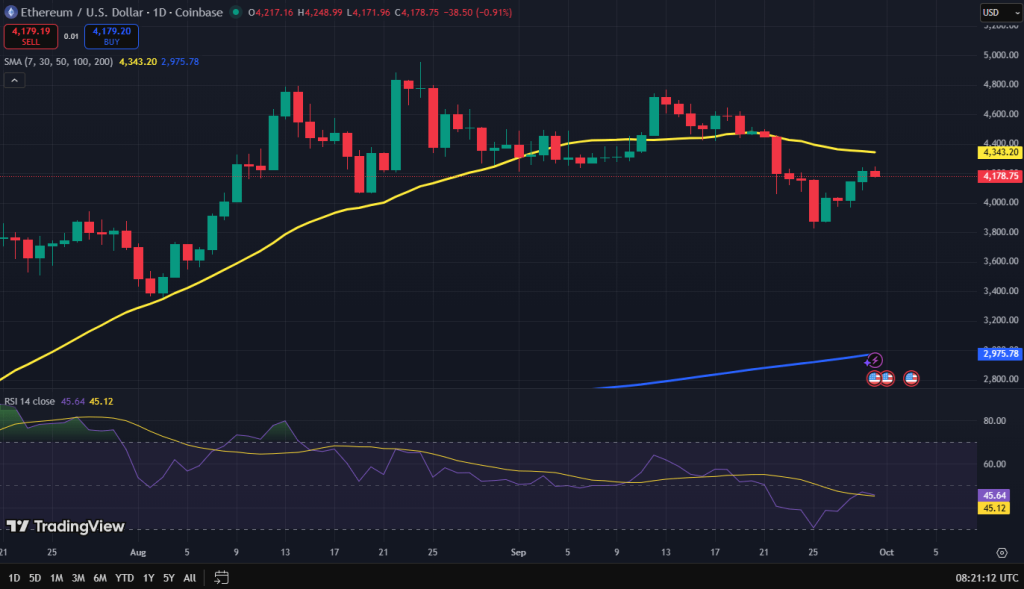Select the 1Y time range
The height and width of the screenshot is (589, 1024).
point(148,578)
